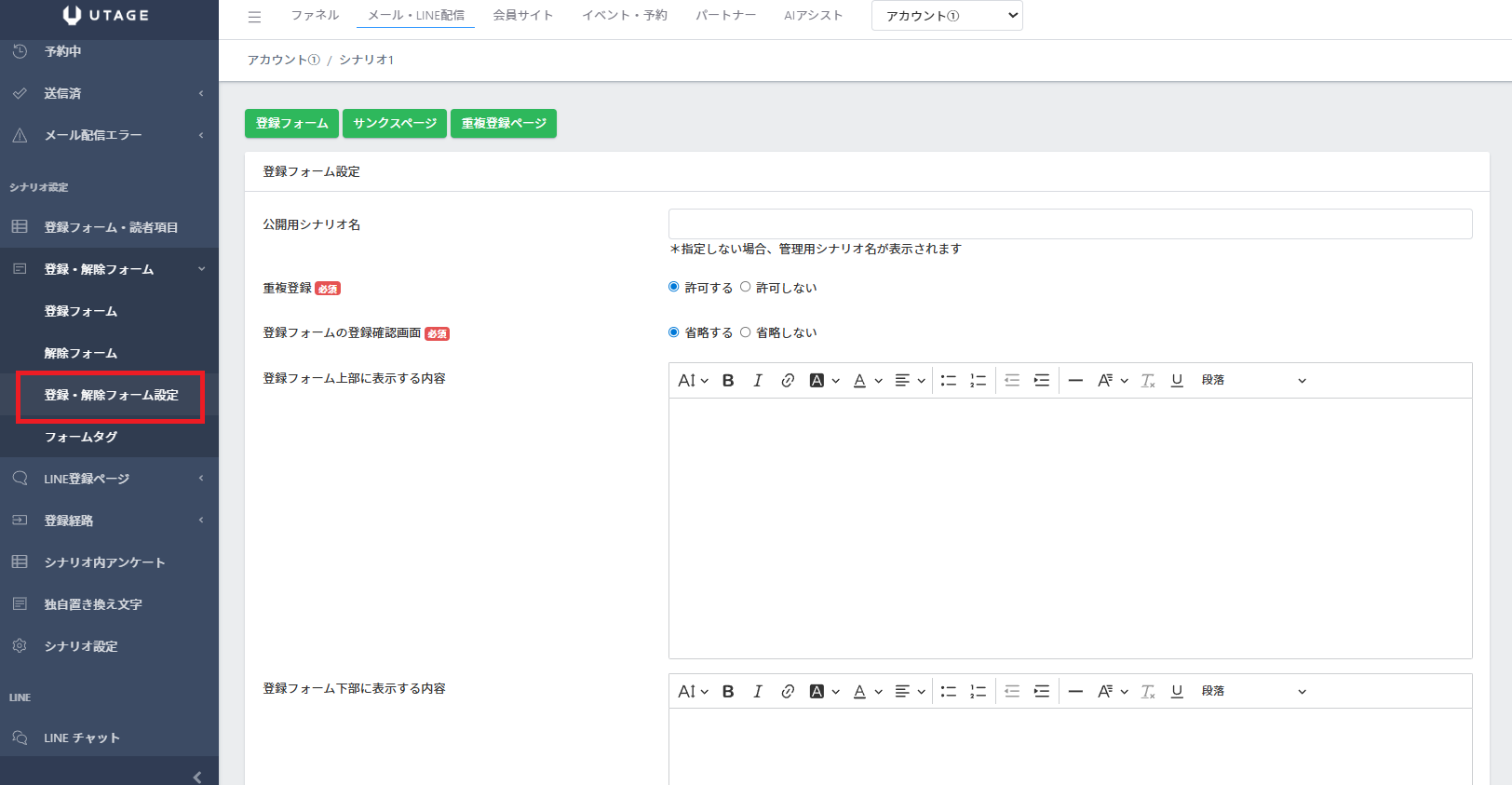Select 許可する radio button
The image size is (1512, 785).
coord(674,287)
